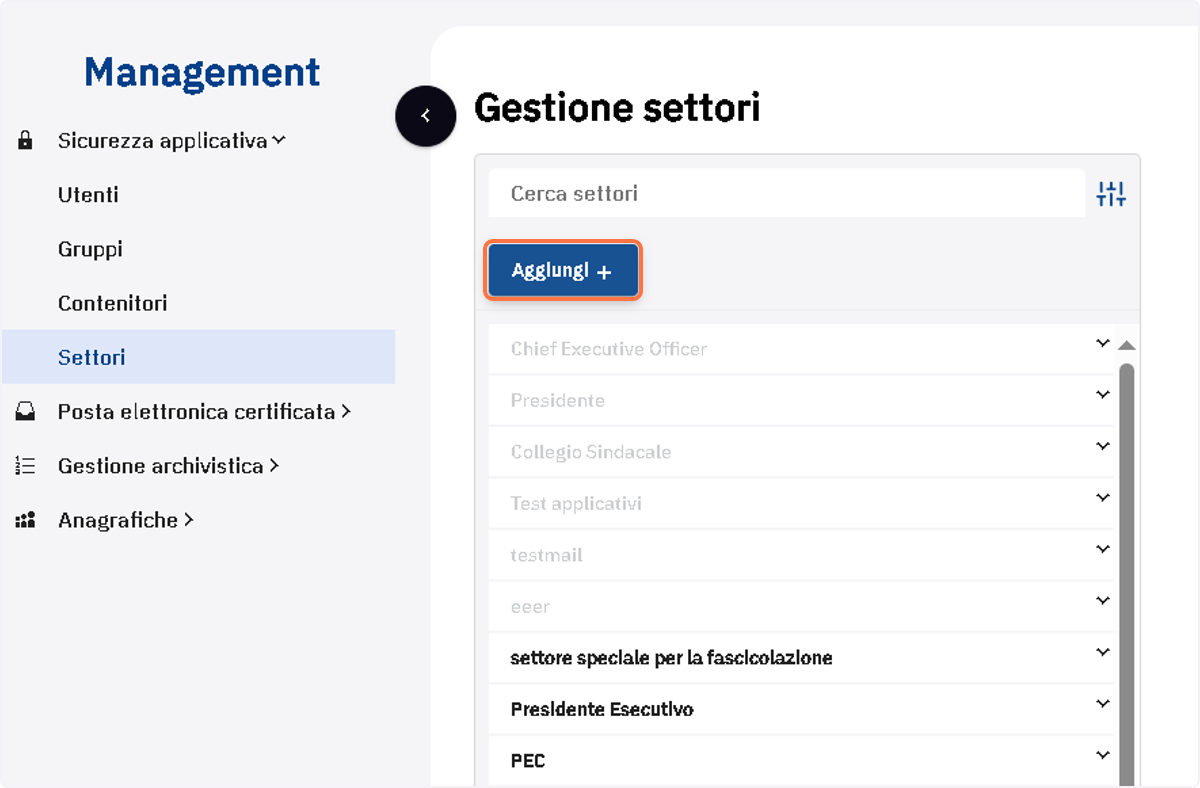Select the Chief Executive Officer sector text
This screenshot has width=1200, height=788.
click(608, 349)
